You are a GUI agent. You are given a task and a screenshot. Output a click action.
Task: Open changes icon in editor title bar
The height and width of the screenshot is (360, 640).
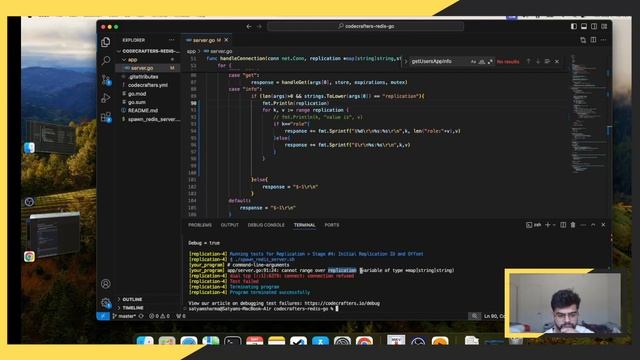click(x=583, y=40)
